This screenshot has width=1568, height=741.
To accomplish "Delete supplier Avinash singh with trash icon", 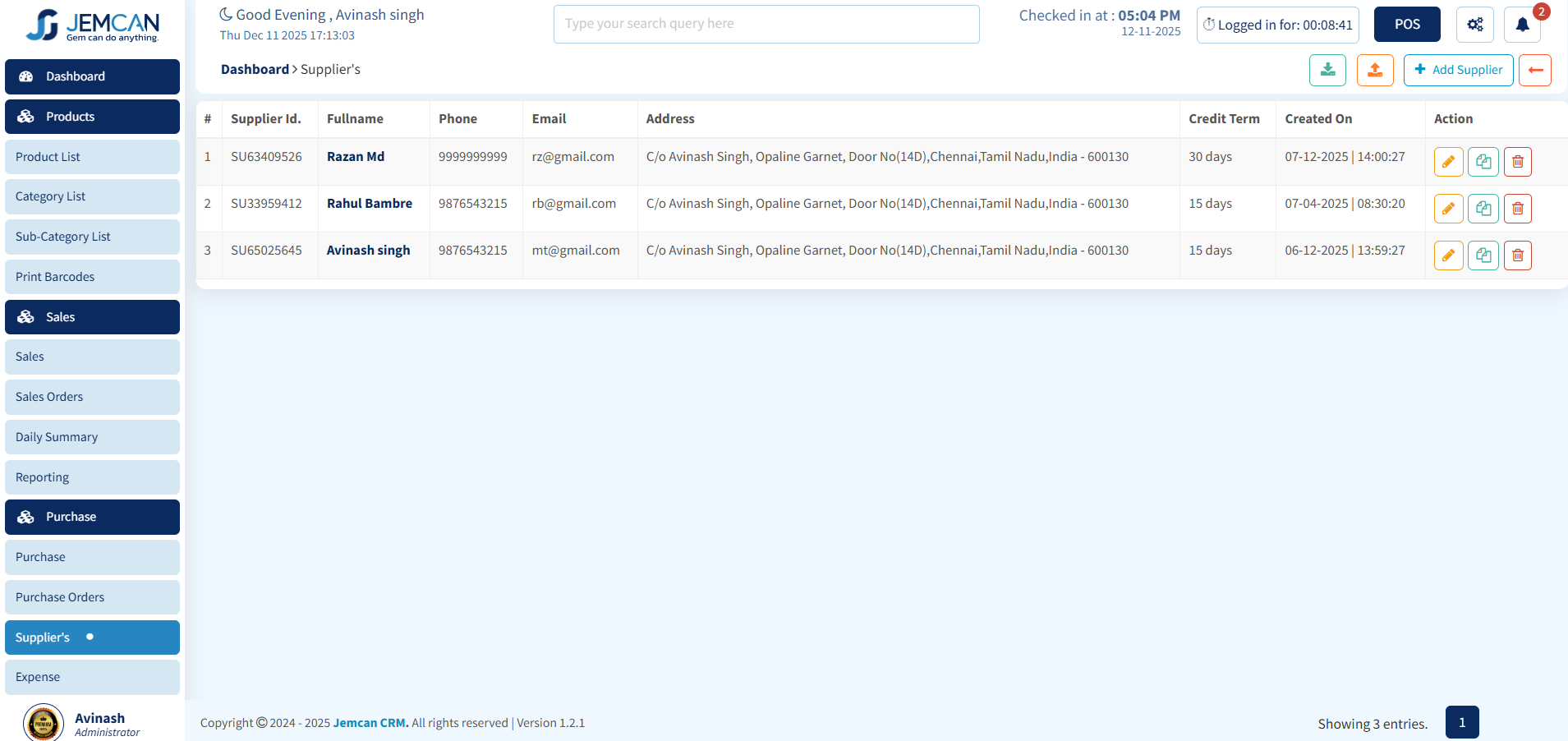I will coord(1517,255).
